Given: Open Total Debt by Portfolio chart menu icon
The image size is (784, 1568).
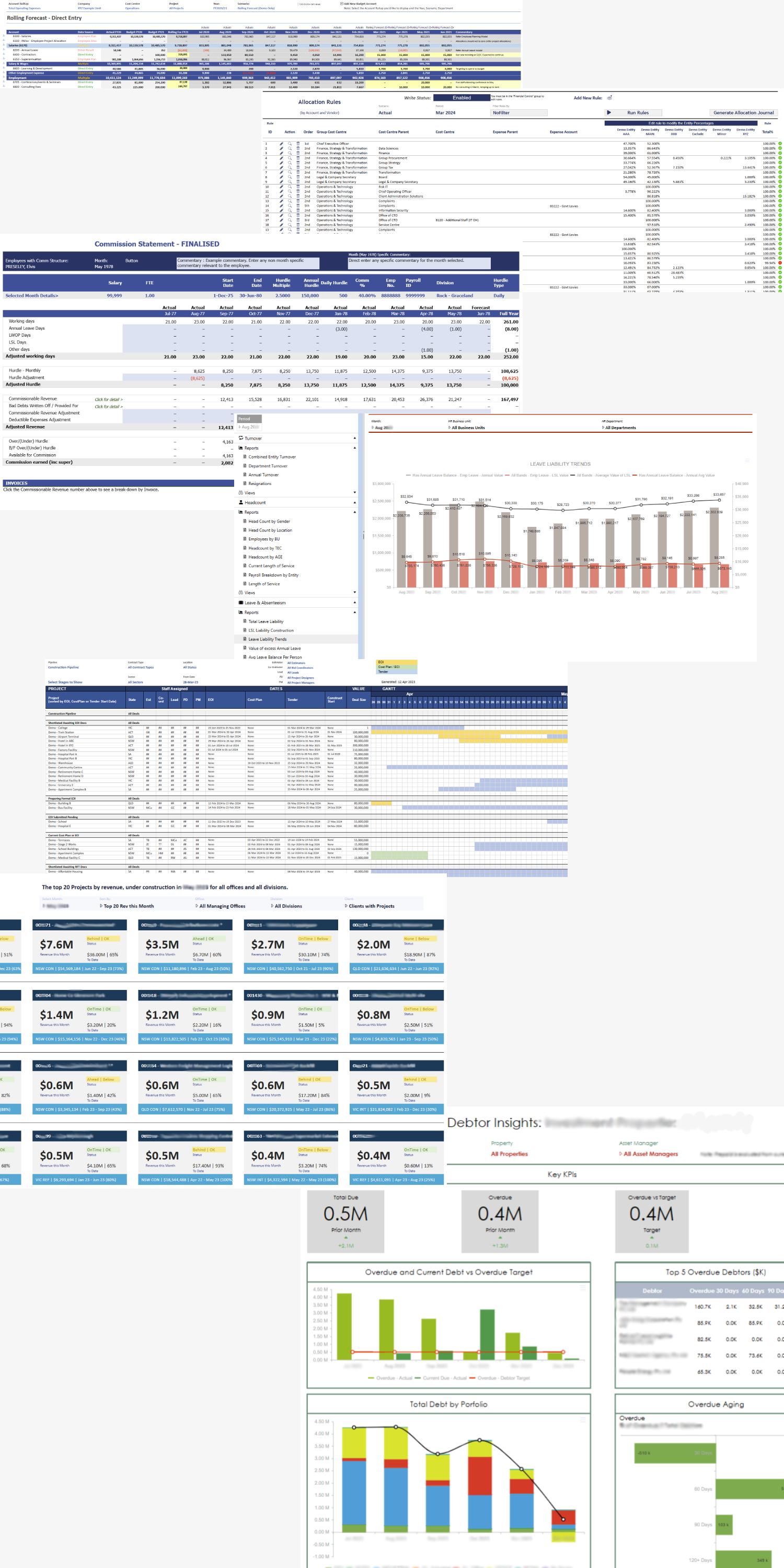Looking at the screenshot, I should click(x=583, y=1420).
